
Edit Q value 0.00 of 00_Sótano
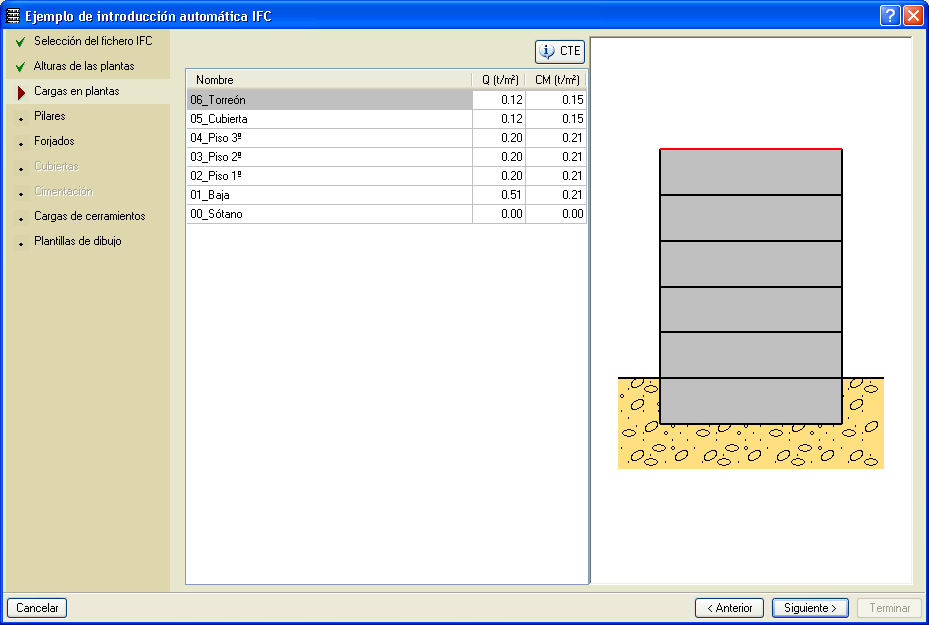tap(499, 214)
